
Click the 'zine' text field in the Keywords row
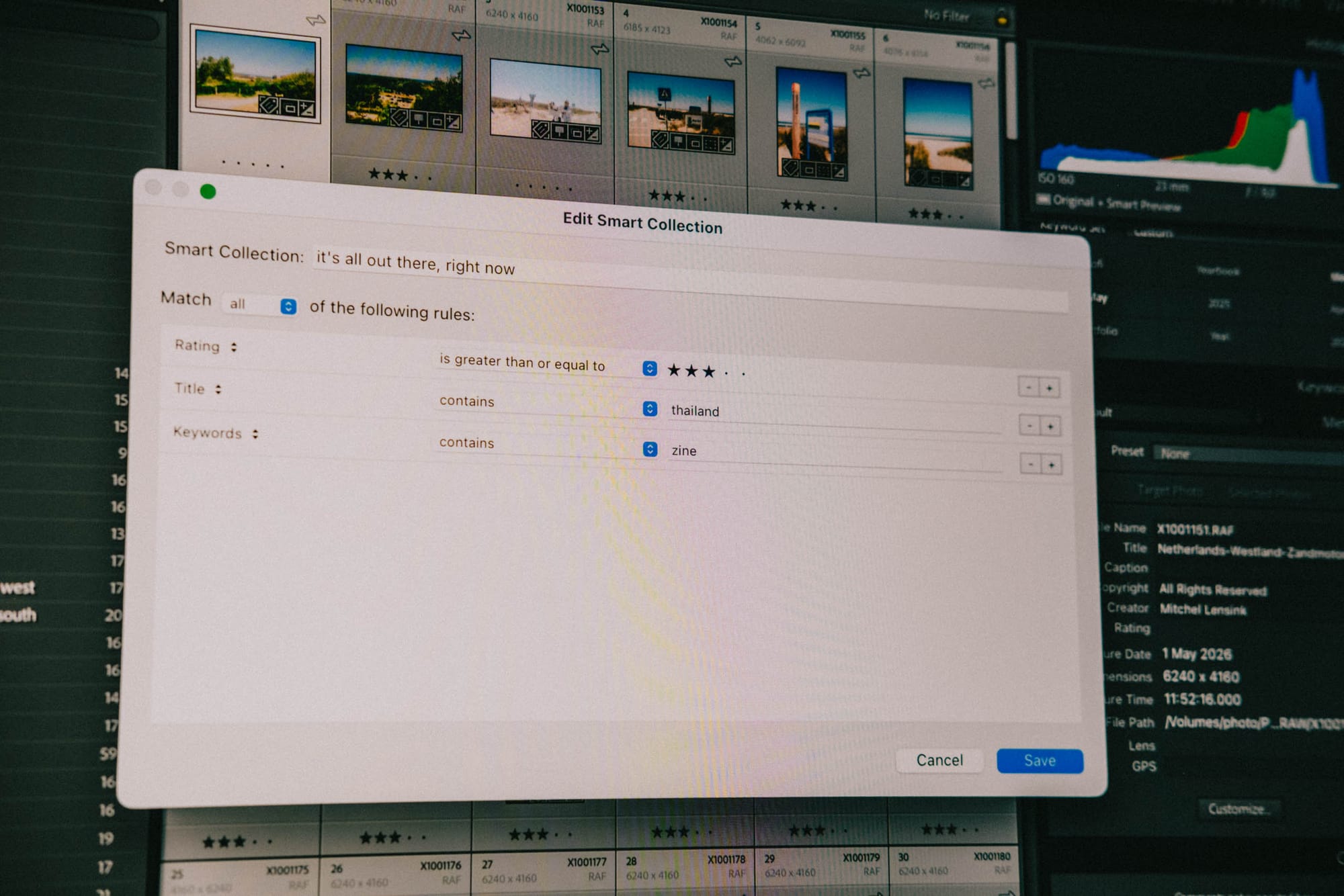(837, 455)
